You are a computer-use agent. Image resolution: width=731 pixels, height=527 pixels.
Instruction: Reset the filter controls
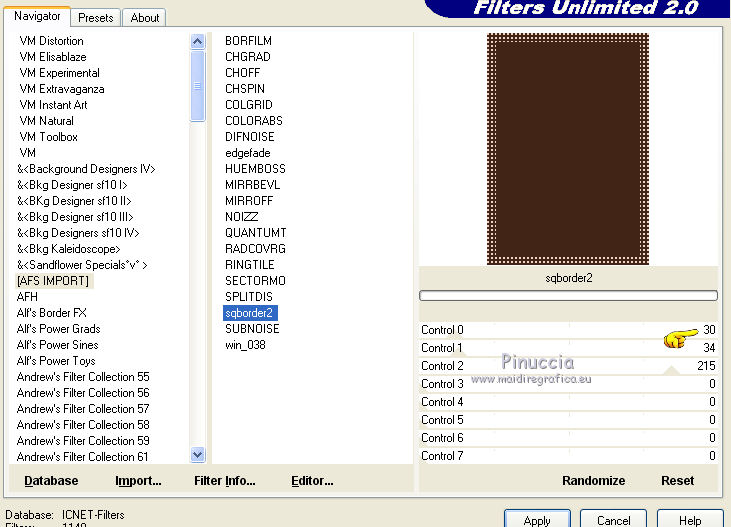[677, 480]
